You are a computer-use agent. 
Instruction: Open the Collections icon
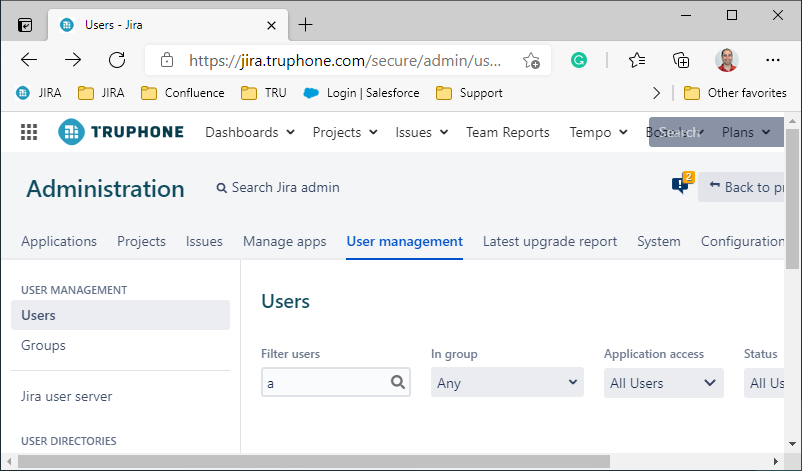point(681,60)
